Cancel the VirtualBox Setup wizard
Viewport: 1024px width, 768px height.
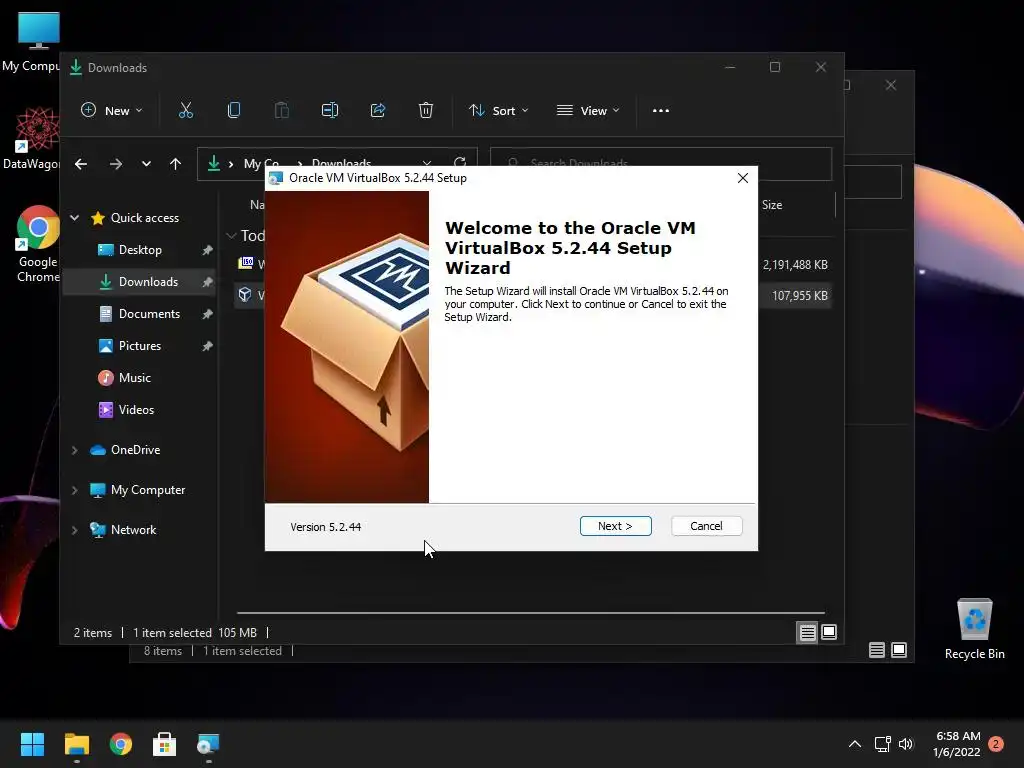706,526
